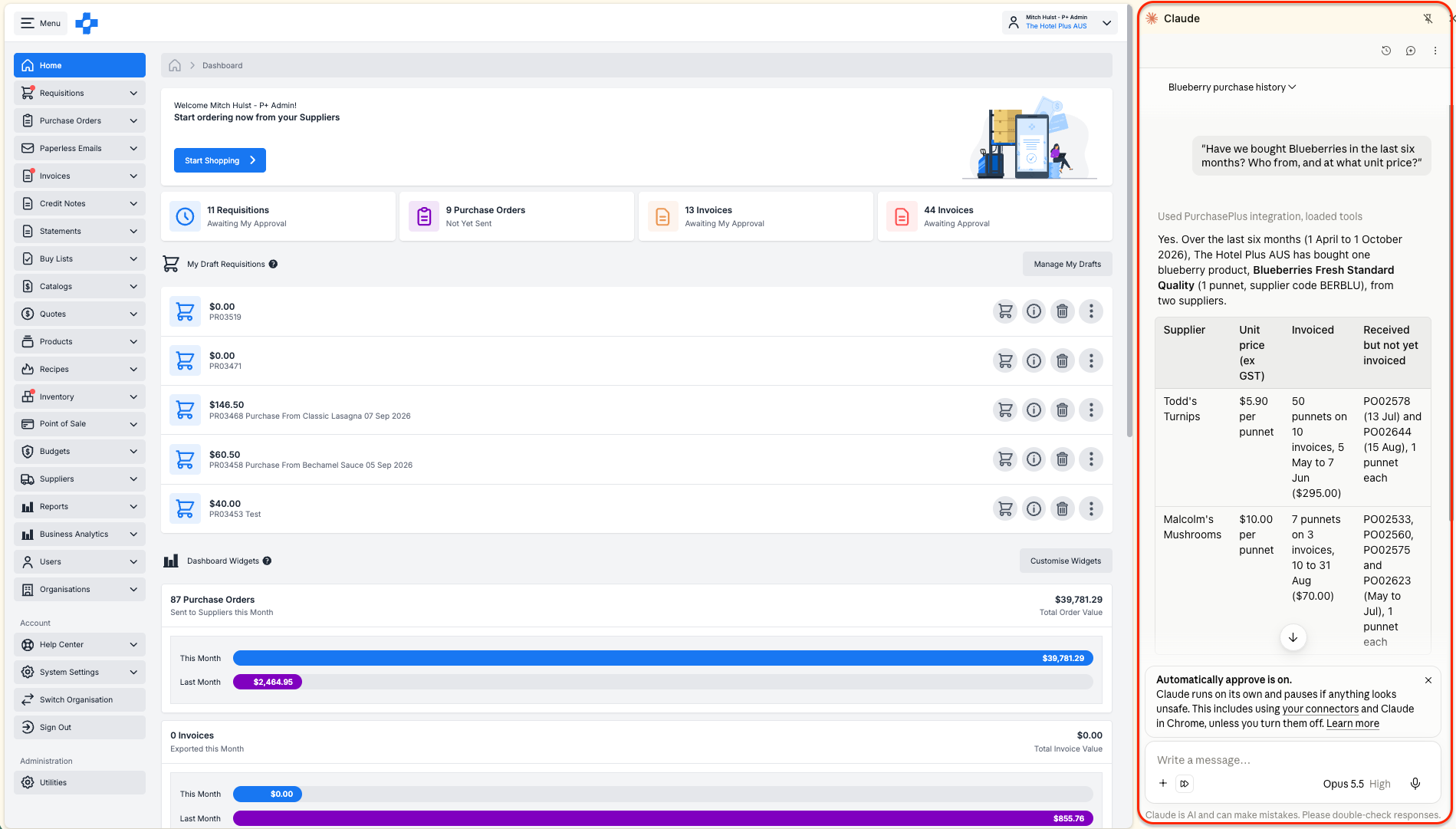Open Claude chat history icon
Image resolution: width=1456 pixels, height=829 pixels.
[1386, 51]
